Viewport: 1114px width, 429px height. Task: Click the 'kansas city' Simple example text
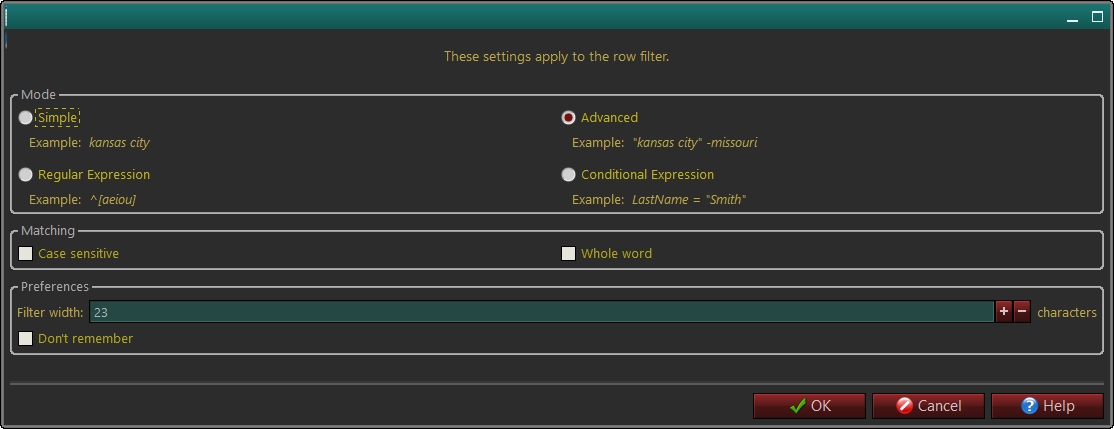(x=119, y=143)
